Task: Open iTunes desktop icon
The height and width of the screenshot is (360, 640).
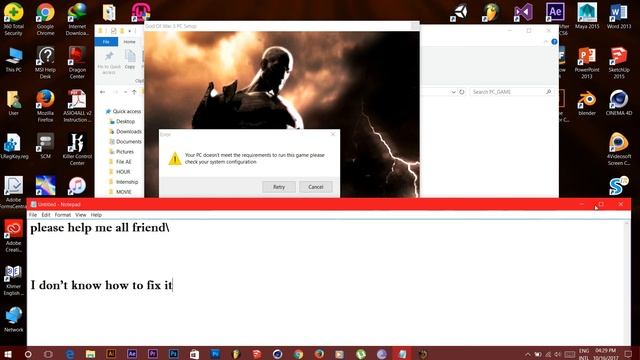Action: tap(77, 186)
